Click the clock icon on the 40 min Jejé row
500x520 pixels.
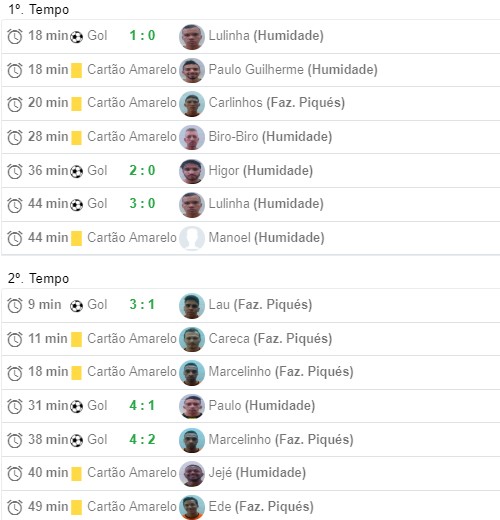coord(15,473)
